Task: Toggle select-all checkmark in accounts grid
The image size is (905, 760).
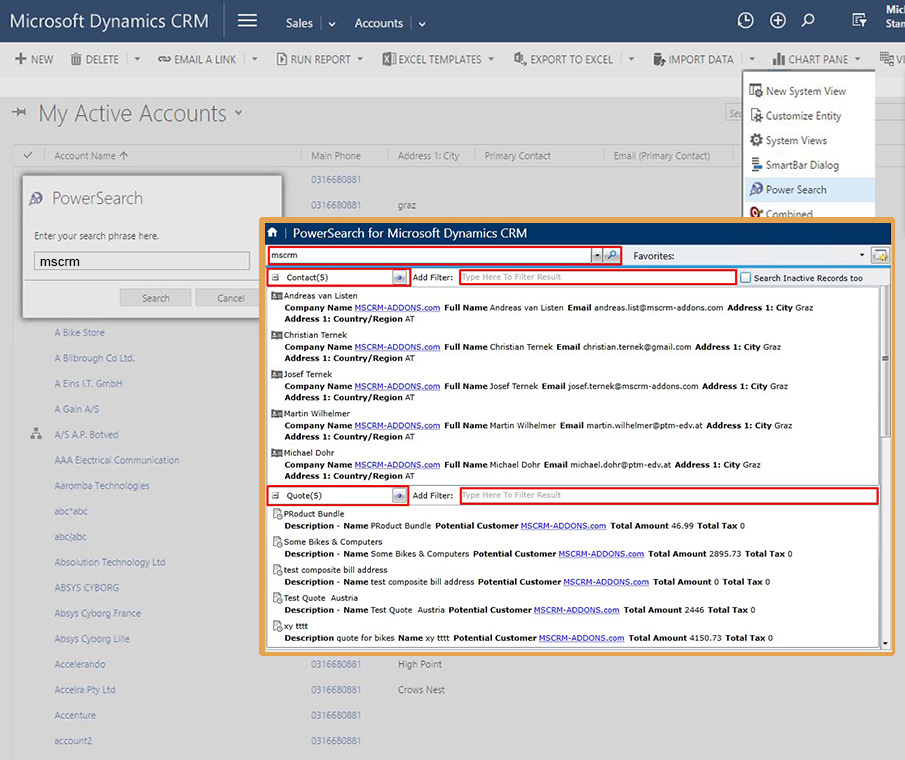Action: [28, 155]
